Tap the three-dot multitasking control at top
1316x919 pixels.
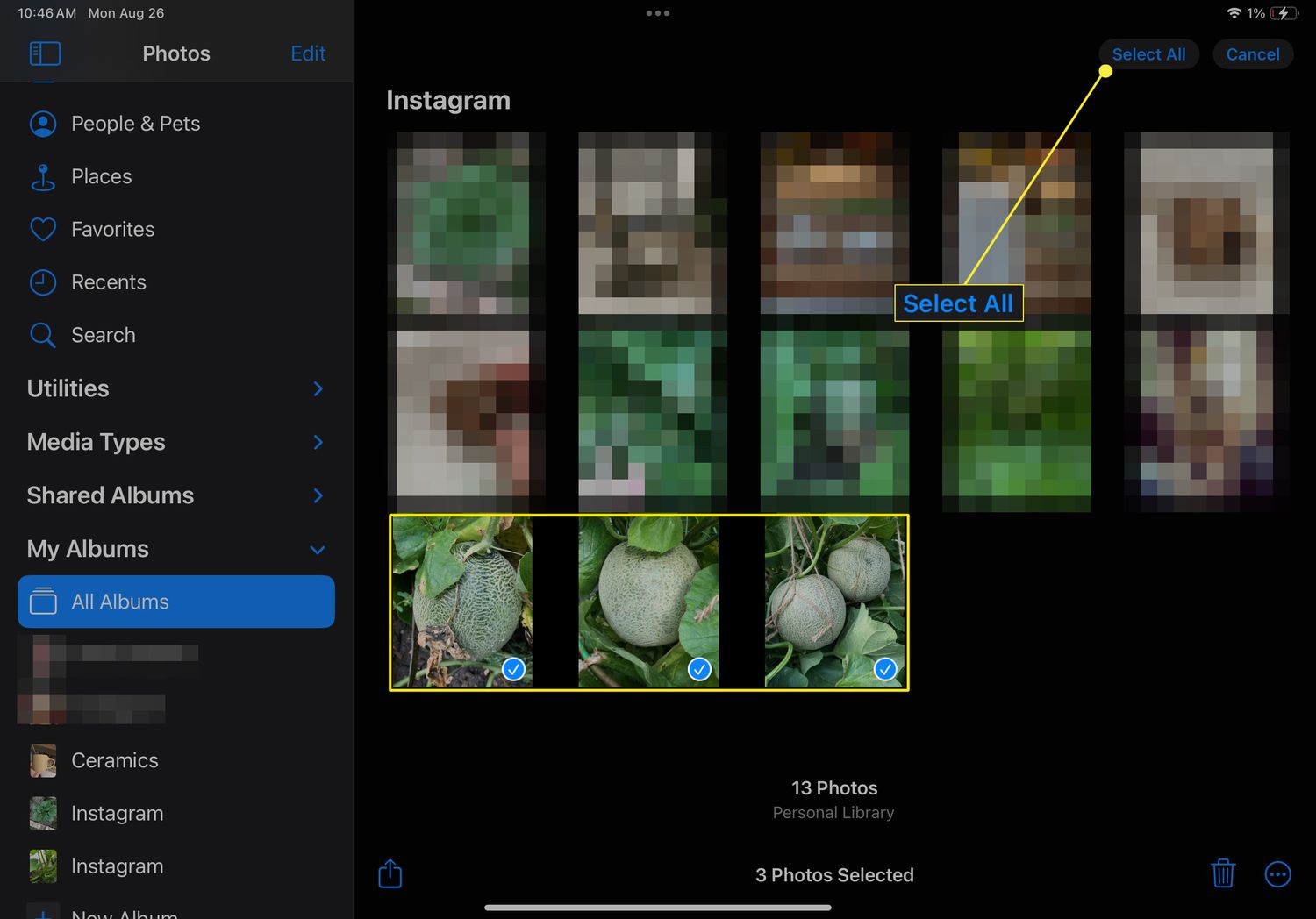tap(657, 13)
